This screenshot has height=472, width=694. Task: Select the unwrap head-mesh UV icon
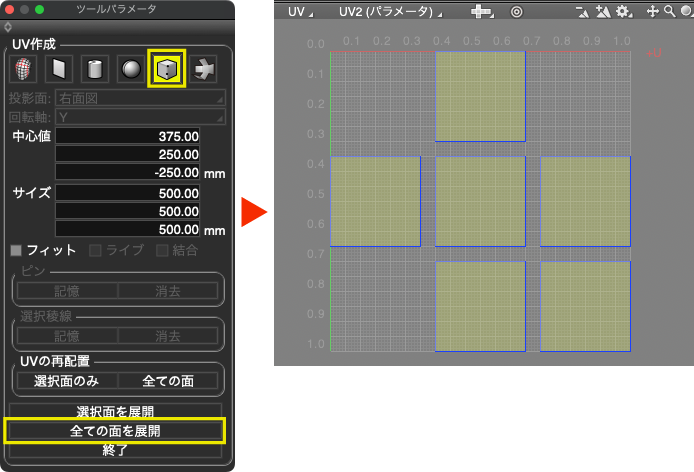pos(23,69)
